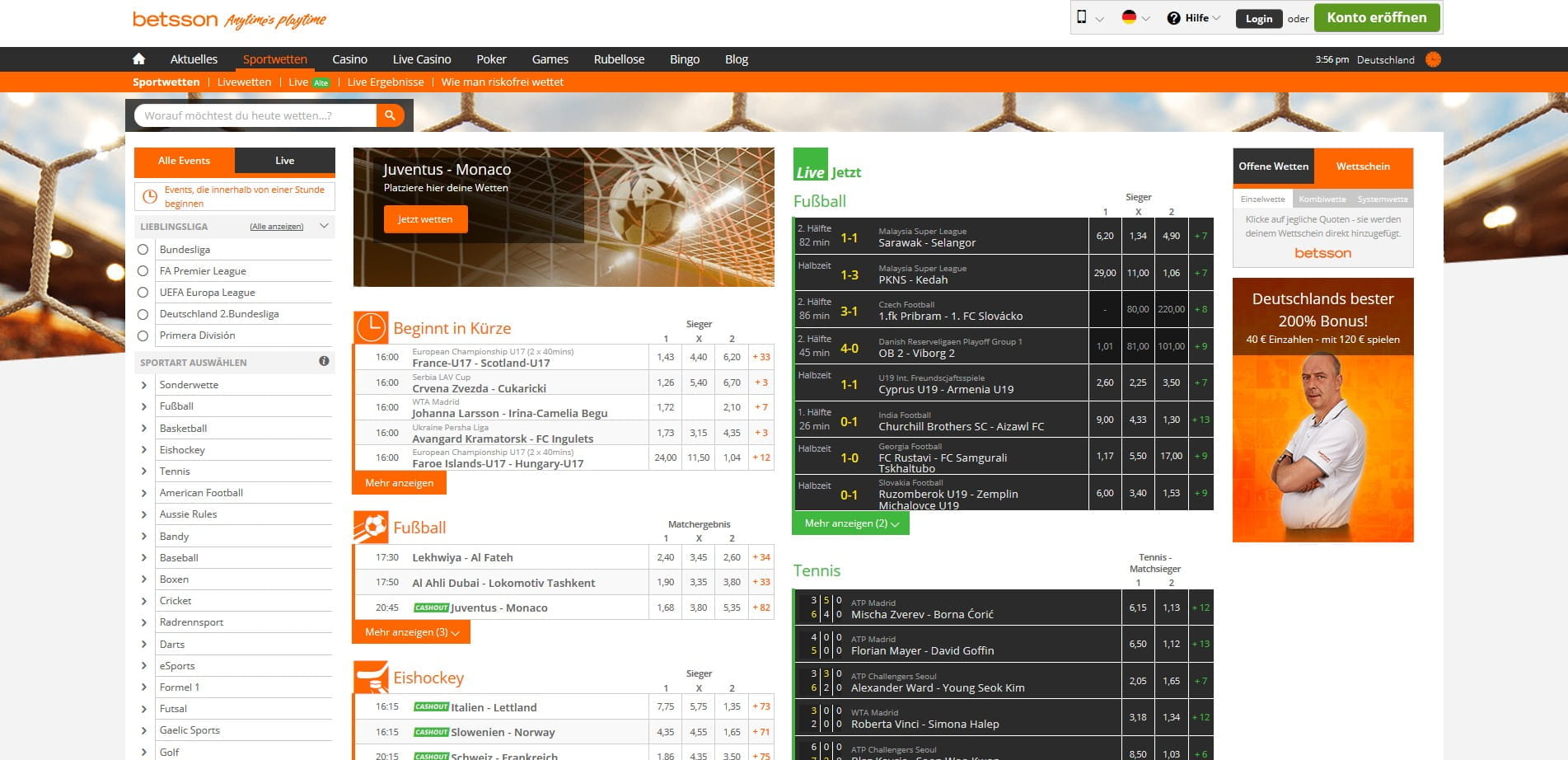
Task: Select Primera División radio button
Action: point(143,335)
